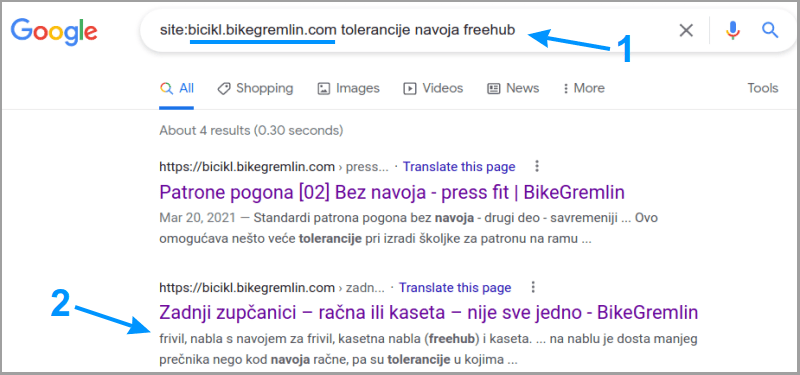Start voice search with microphone icon

pyautogui.click(x=733, y=31)
